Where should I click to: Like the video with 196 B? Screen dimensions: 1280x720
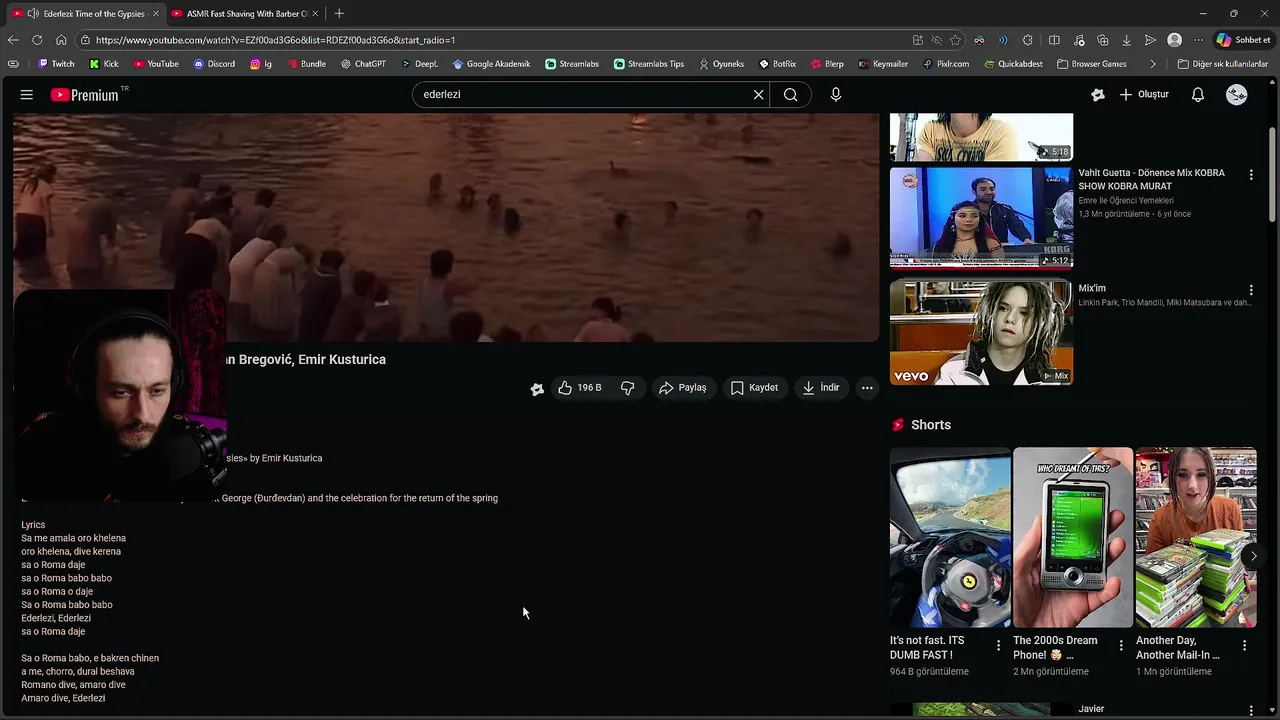[x=580, y=387]
